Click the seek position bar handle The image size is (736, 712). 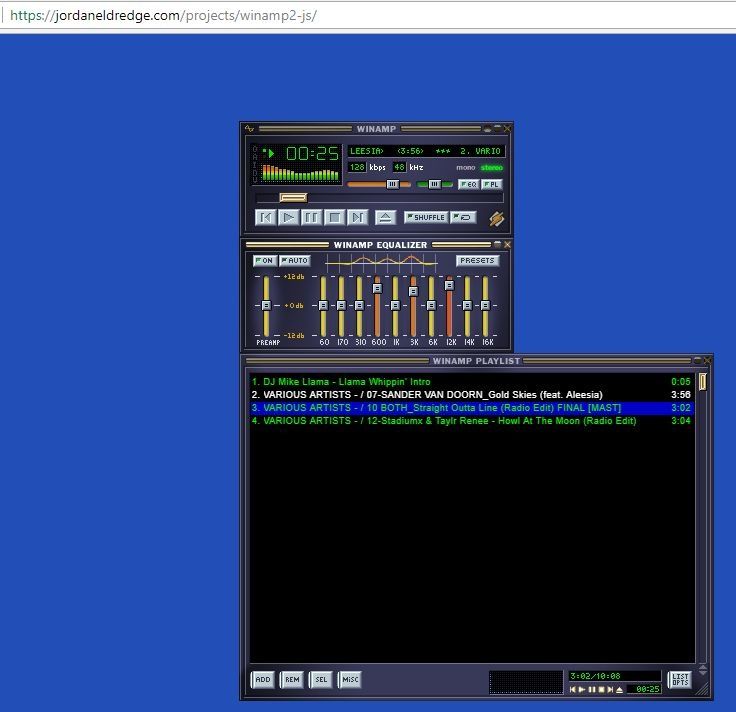293,198
